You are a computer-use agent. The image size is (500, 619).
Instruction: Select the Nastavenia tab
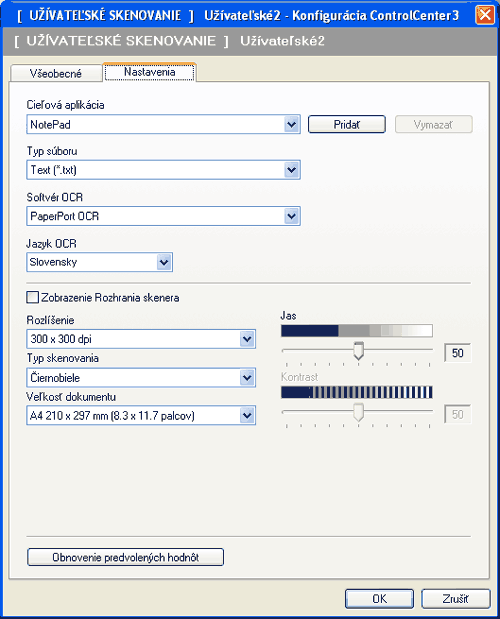point(150,72)
